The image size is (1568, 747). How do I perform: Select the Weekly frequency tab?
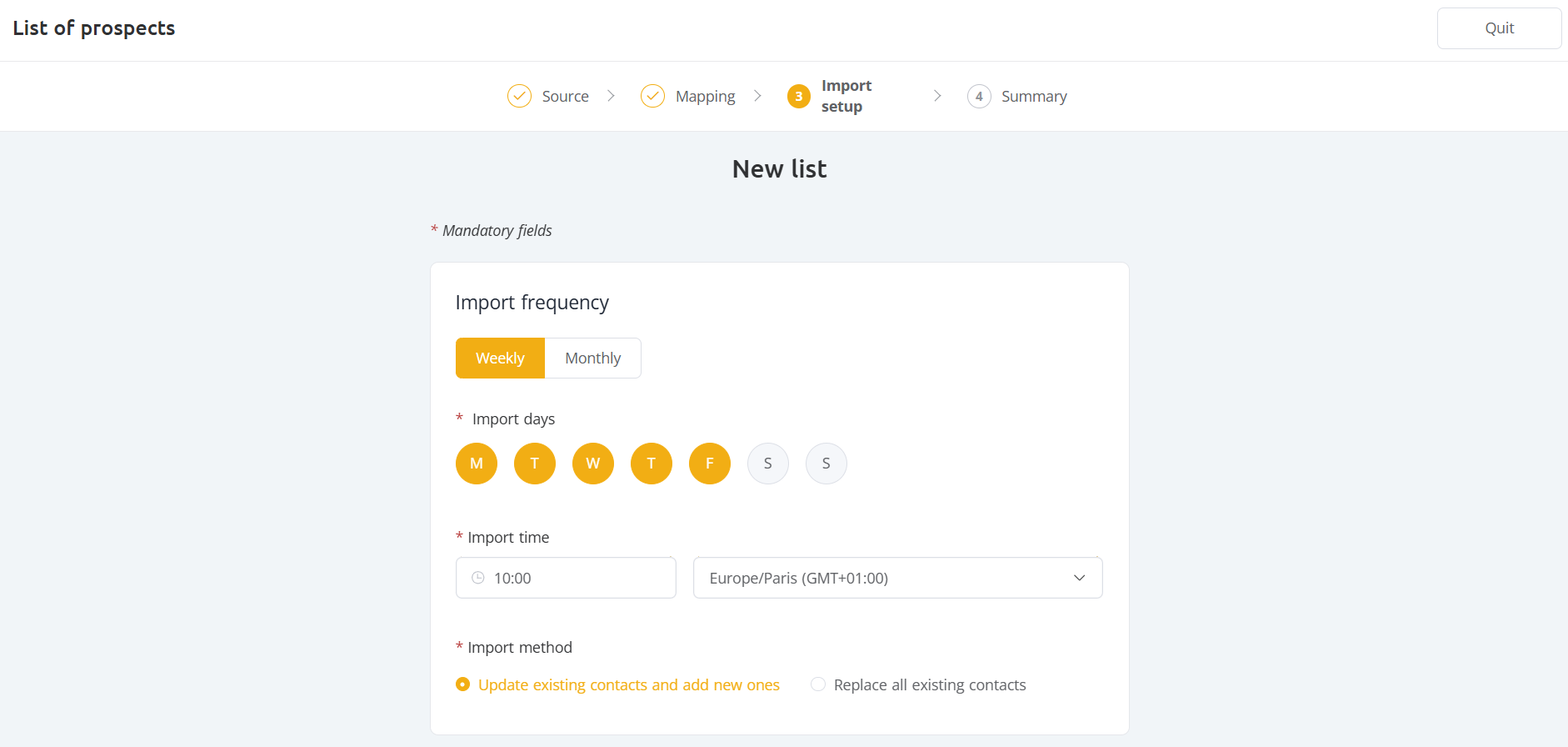pos(500,358)
